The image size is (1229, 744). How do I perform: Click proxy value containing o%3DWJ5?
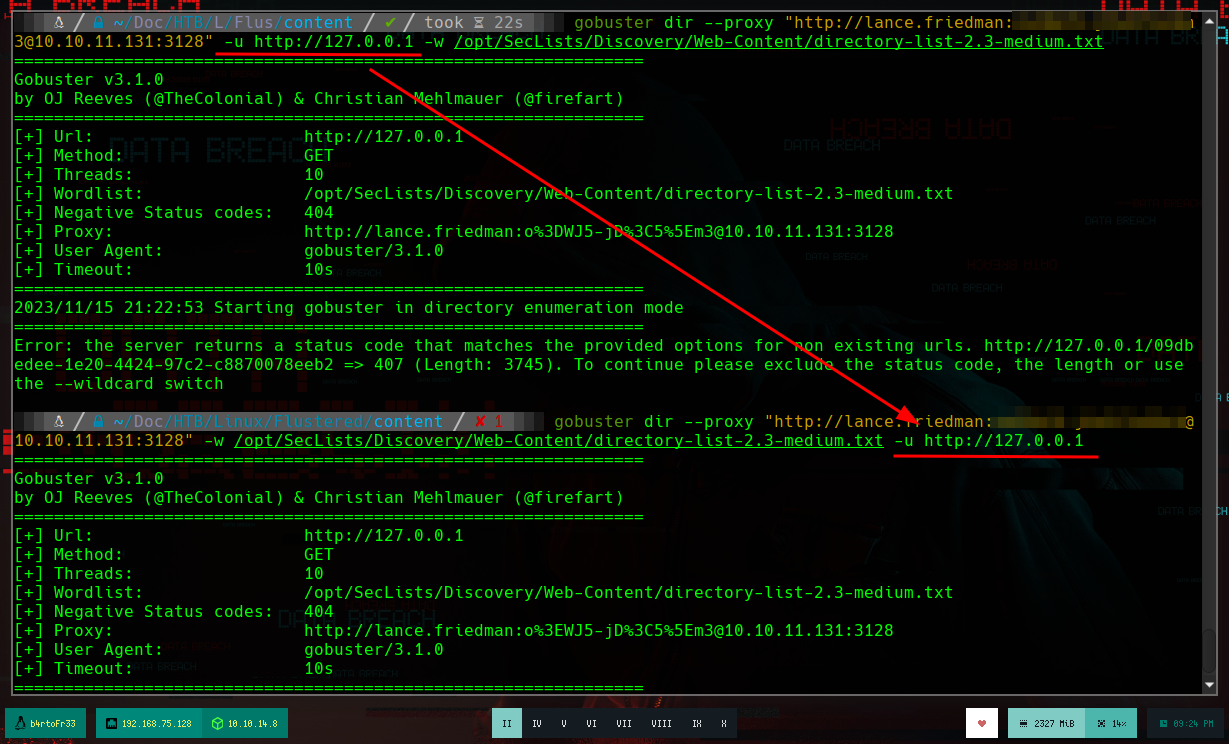[x=599, y=231]
